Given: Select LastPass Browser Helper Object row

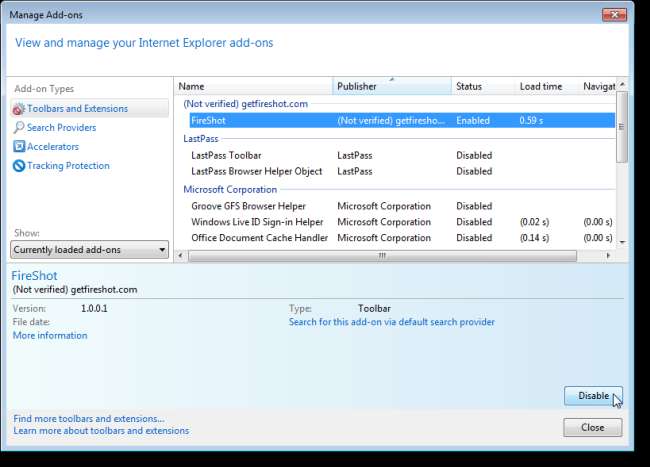Looking at the screenshot, I should 402,171.
